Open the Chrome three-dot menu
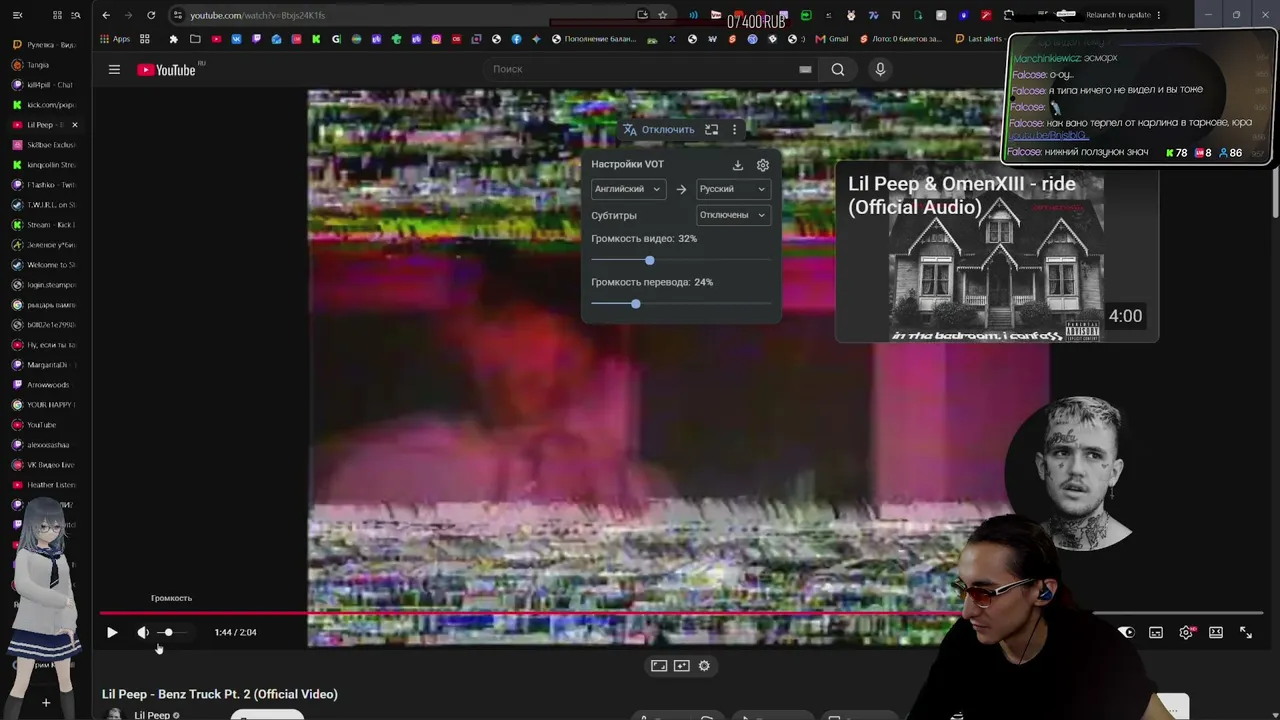Viewport: 1280px width, 720px height. click(1159, 15)
